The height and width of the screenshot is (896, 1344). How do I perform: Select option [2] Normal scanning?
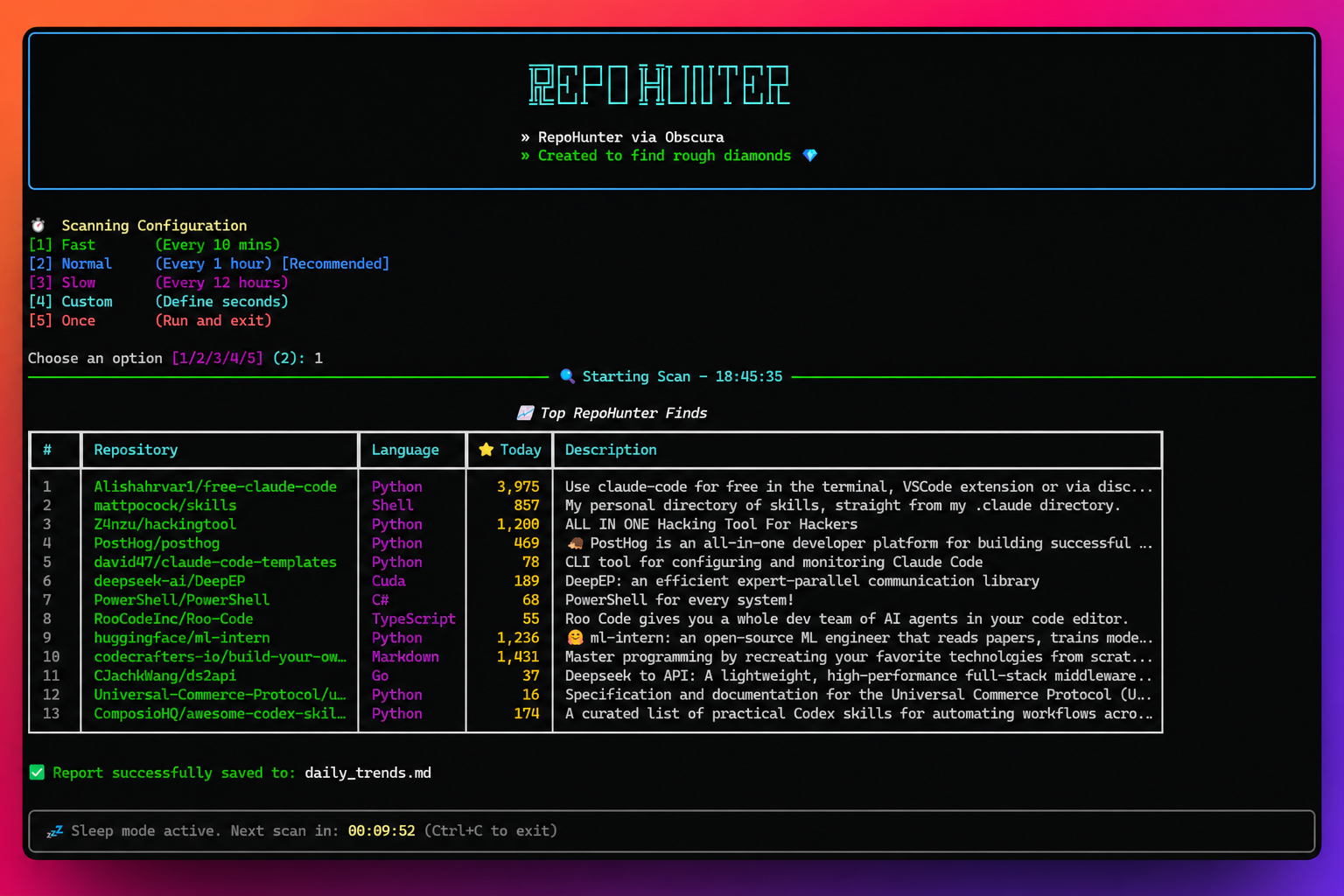pos(209,264)
